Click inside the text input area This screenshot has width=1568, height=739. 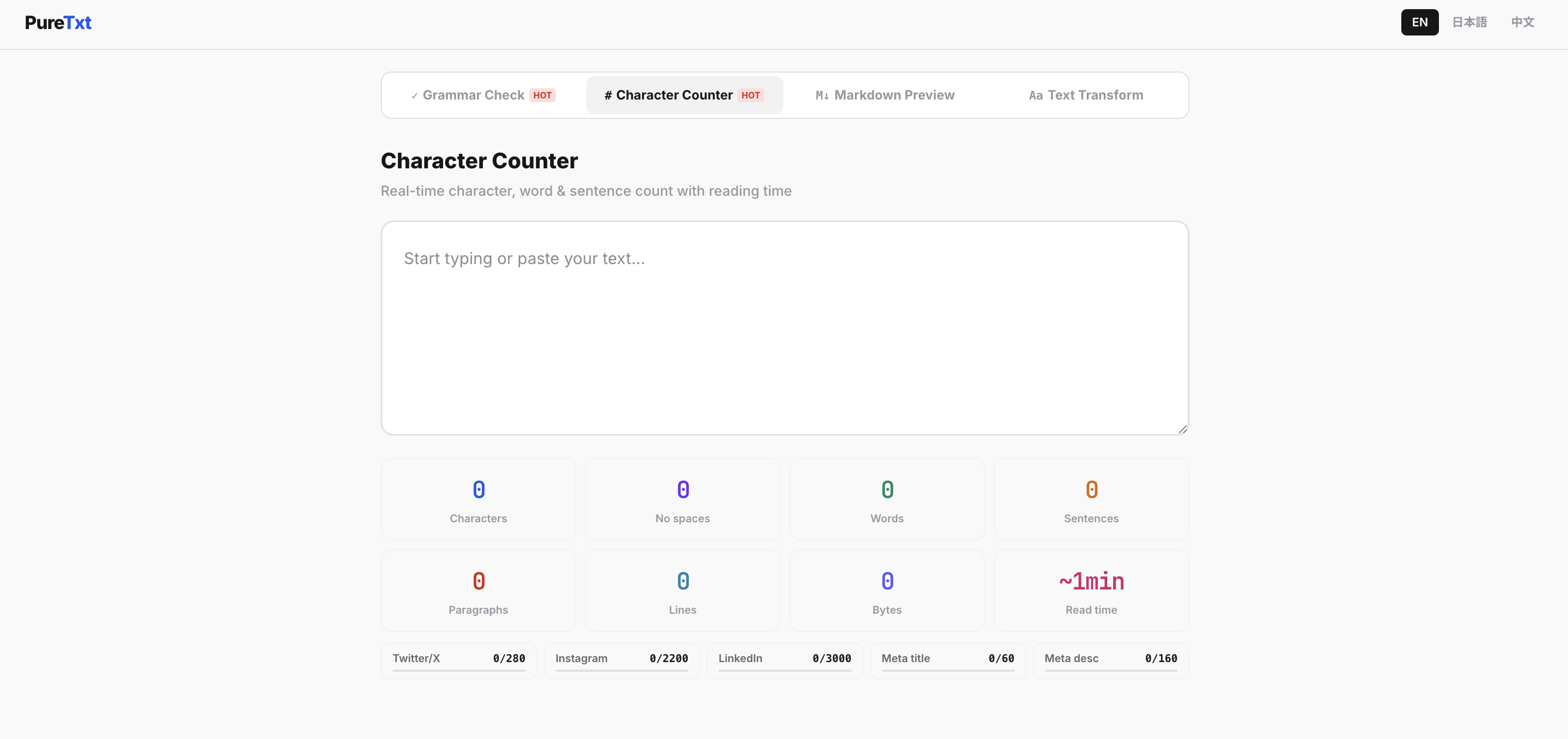click(784, 328)
